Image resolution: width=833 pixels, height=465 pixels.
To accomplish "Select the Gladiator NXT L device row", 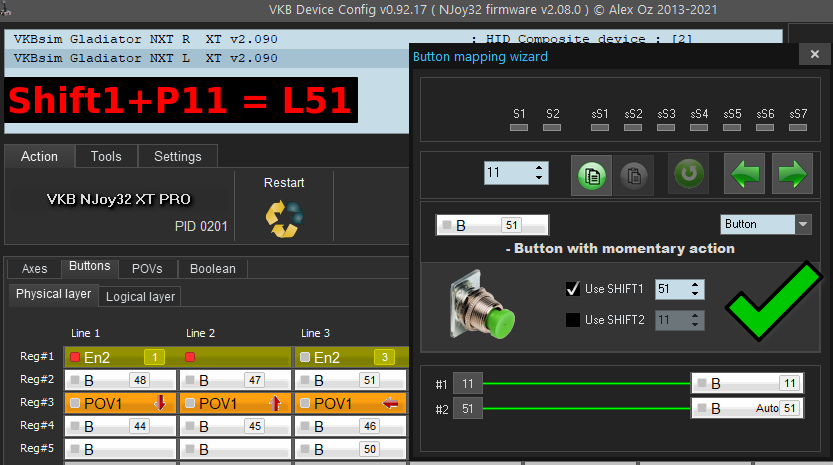I will pos(207,58).
